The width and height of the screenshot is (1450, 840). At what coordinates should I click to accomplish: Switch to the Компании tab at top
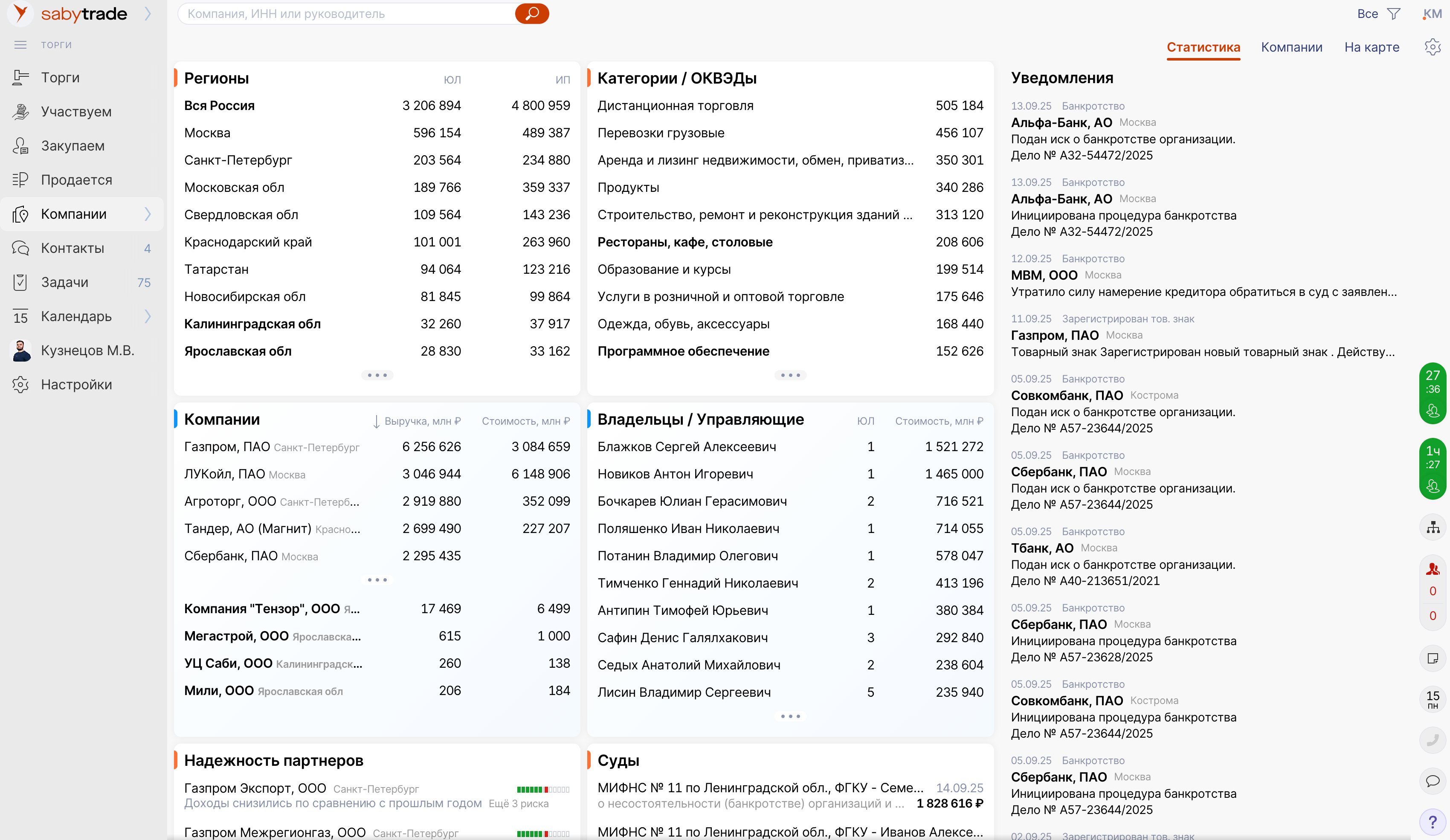coord(1291,47)
